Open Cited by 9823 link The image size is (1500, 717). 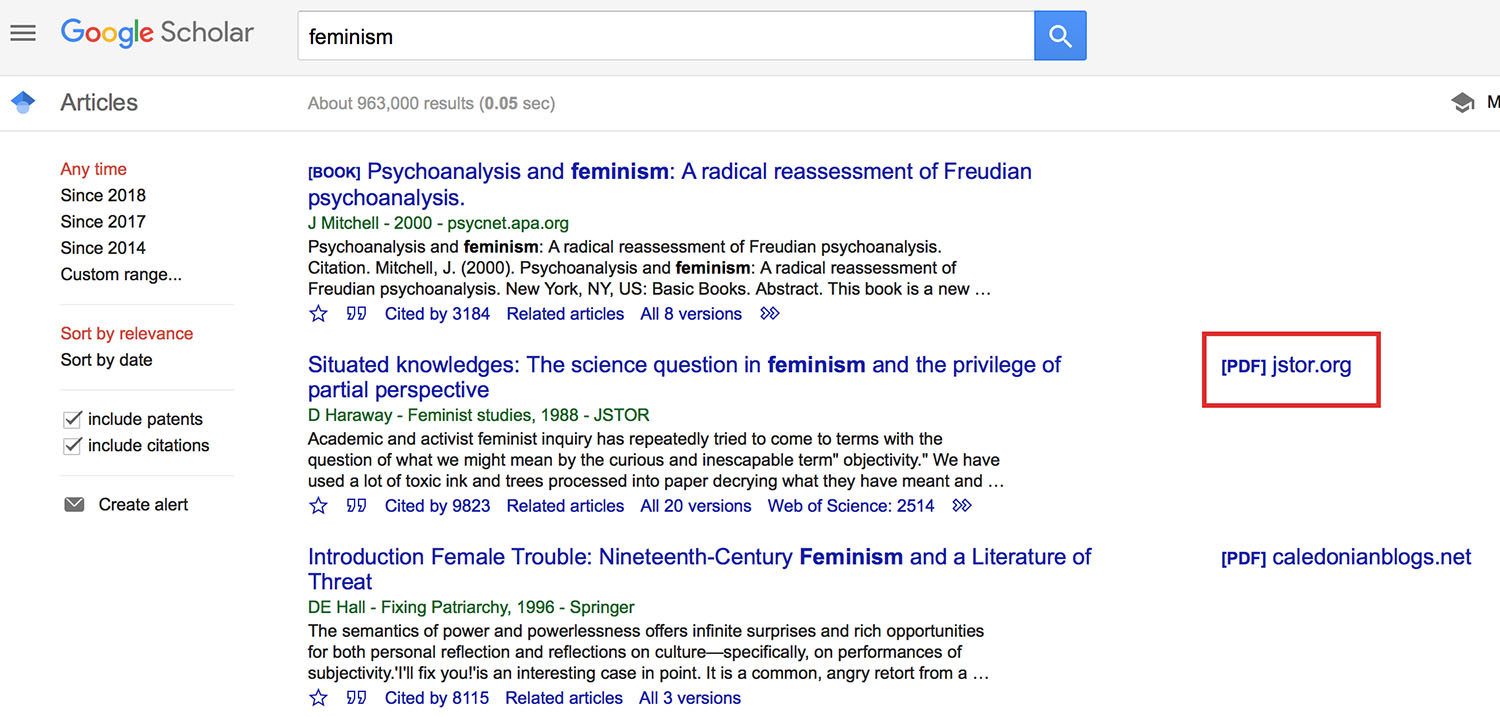[x=437, y=506]
